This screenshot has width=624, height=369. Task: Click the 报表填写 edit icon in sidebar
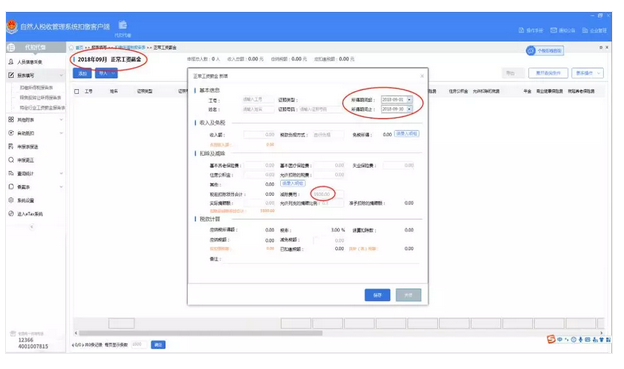pos(11,75)
